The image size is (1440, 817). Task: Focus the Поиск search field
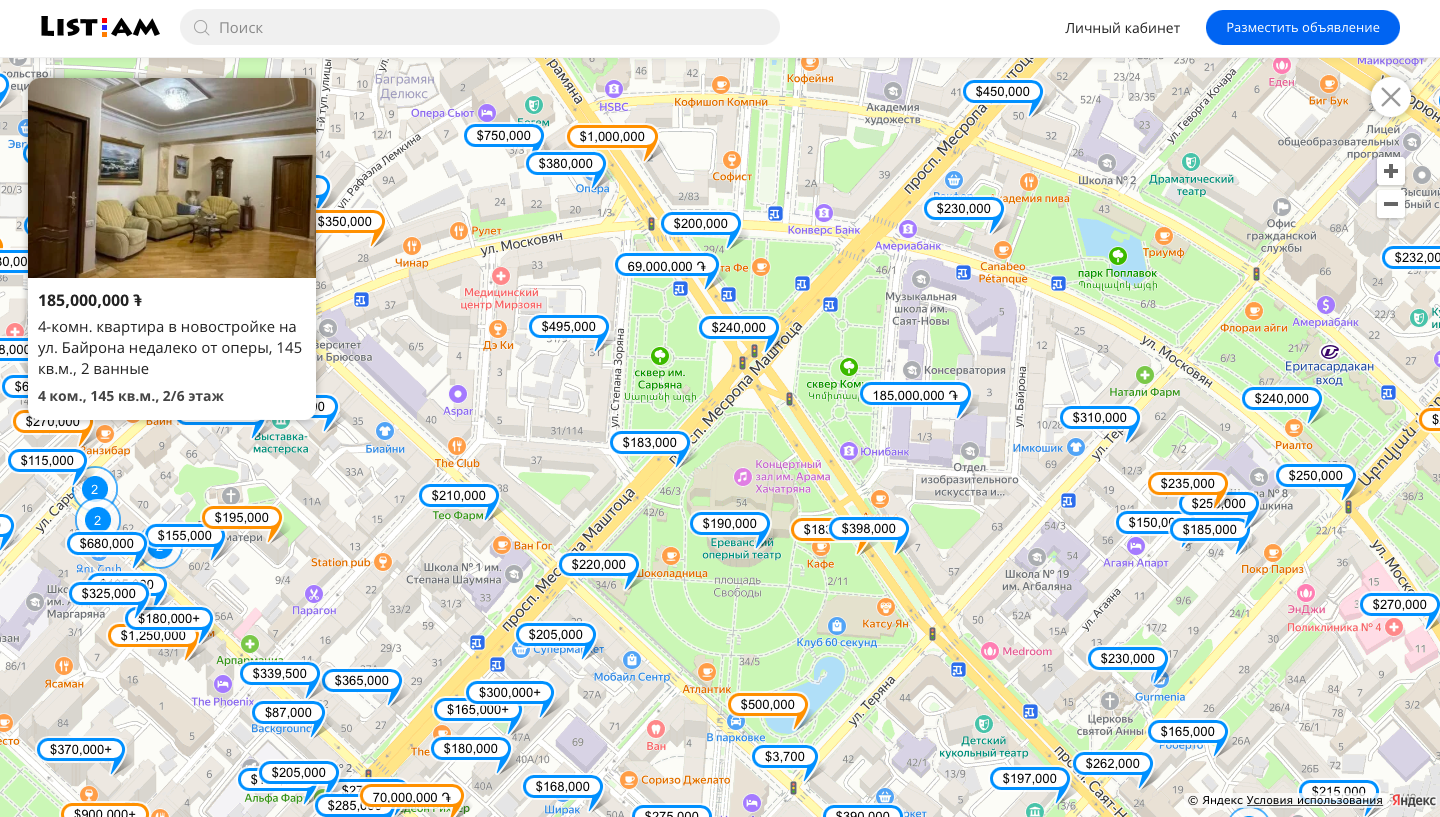click(480, 27)
